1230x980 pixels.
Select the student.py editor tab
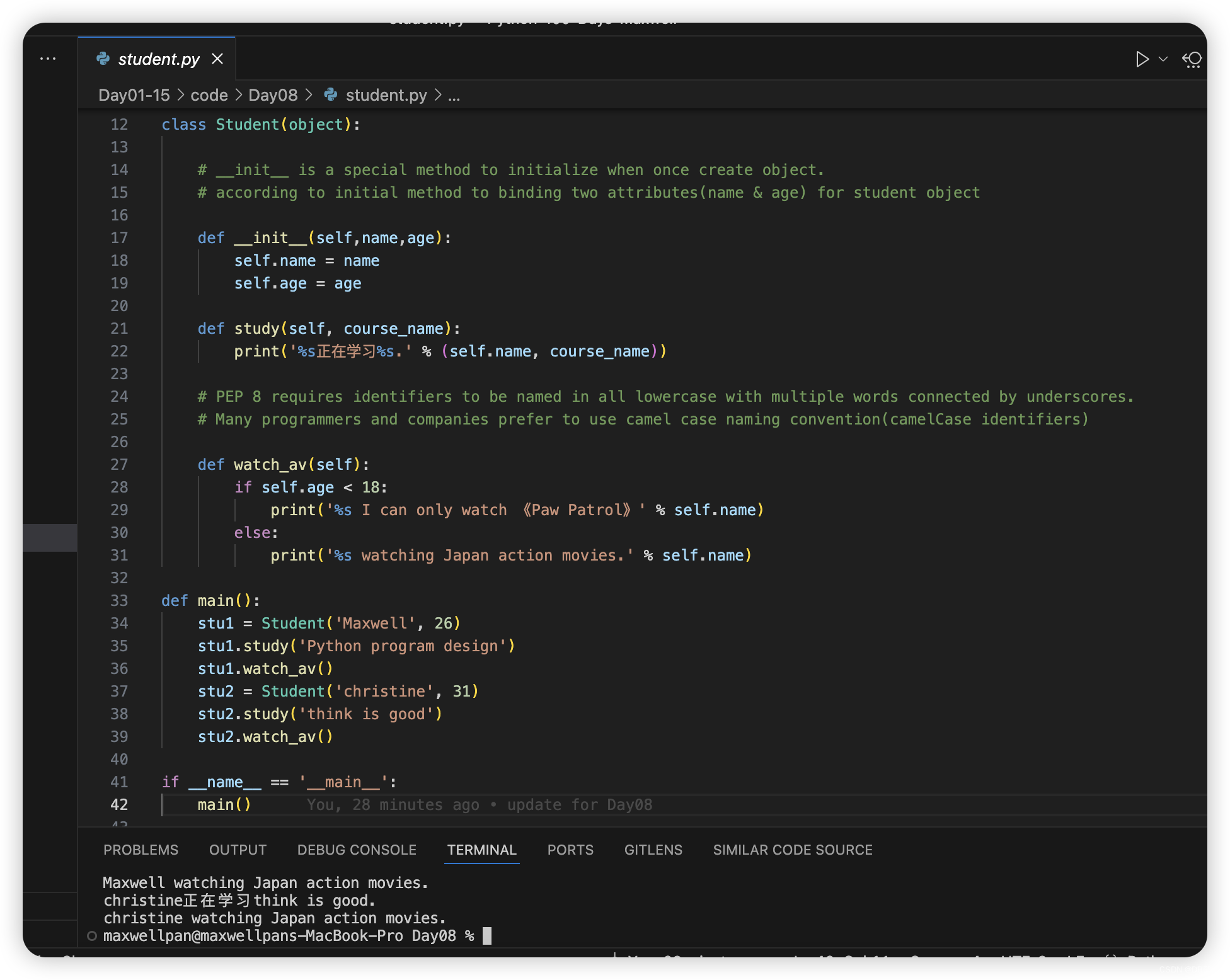[158, 59]
